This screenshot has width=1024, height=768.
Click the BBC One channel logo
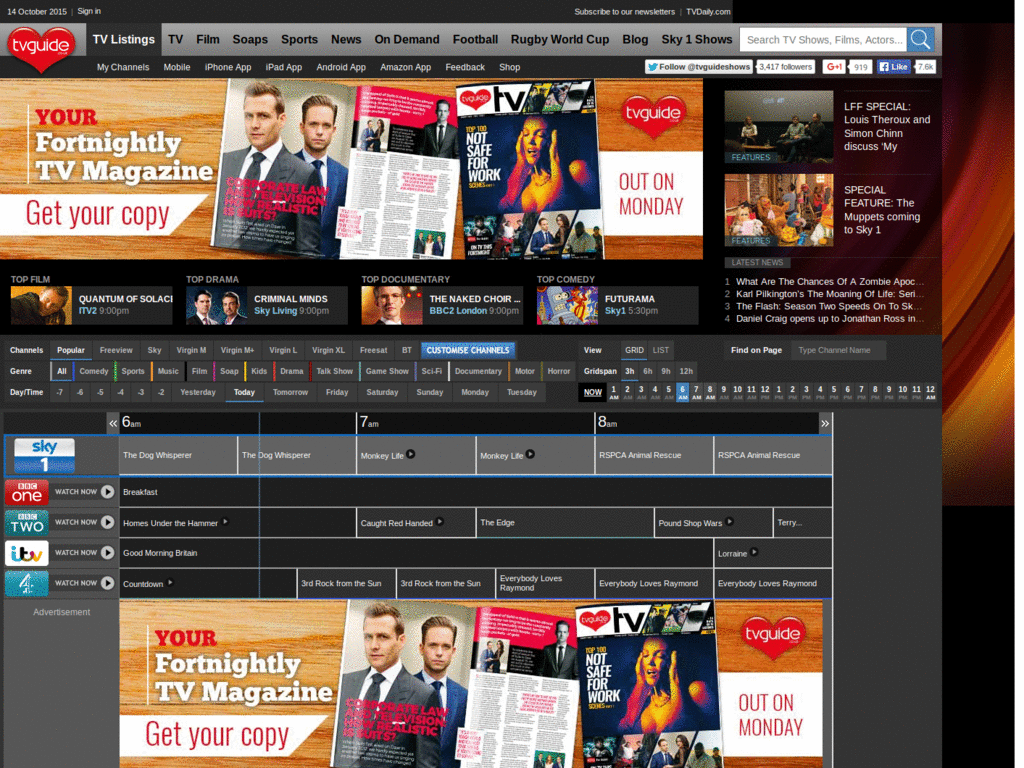point(27,492)
